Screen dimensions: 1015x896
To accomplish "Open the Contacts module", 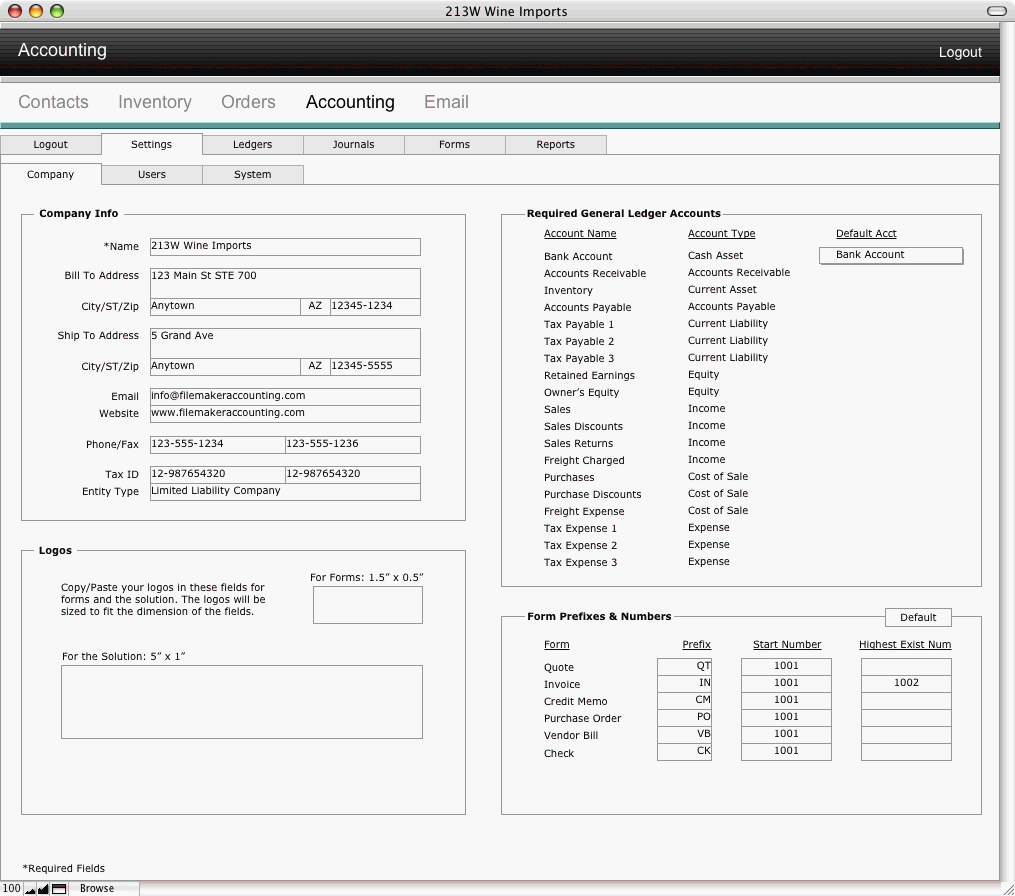I will coord(53,102).
